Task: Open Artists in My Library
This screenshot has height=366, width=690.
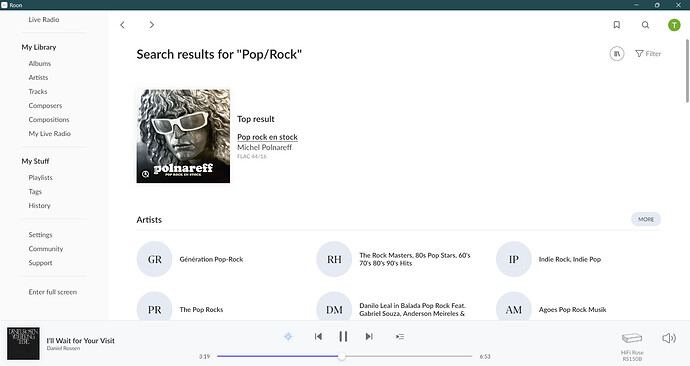Action: (x=38, y=77)
